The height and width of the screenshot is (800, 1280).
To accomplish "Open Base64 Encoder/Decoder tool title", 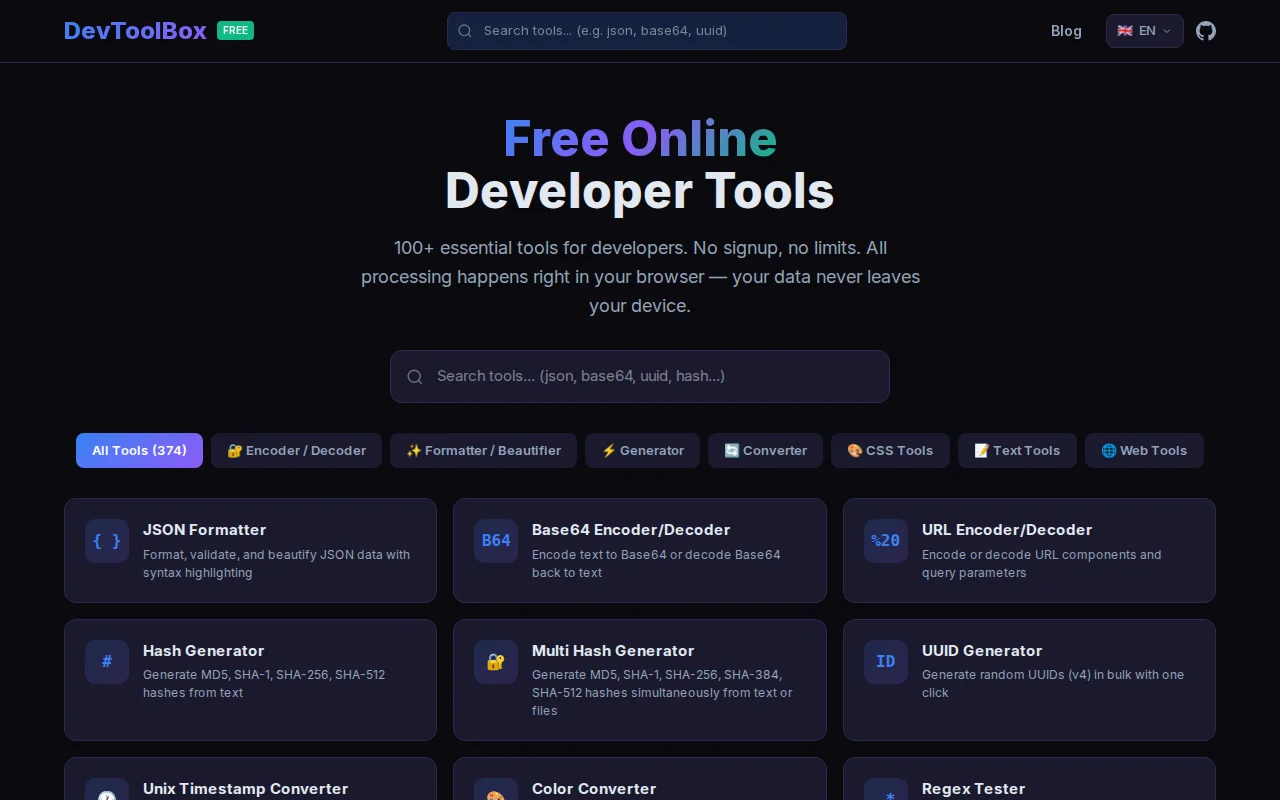I will [631, 530].
